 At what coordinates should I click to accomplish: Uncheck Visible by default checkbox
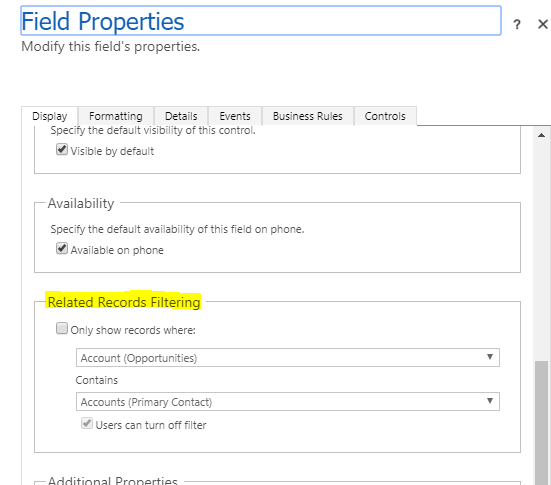[x=62, y=149]
